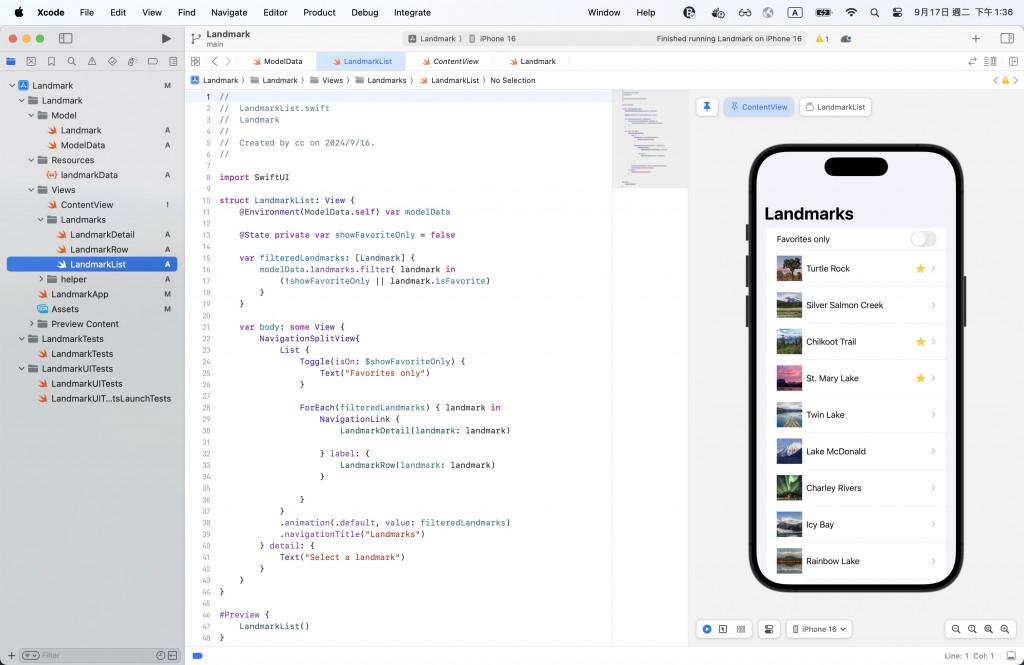Click the code minimap
The height and width of the screenshot is (665, 1024).
(x=650, y=139)
